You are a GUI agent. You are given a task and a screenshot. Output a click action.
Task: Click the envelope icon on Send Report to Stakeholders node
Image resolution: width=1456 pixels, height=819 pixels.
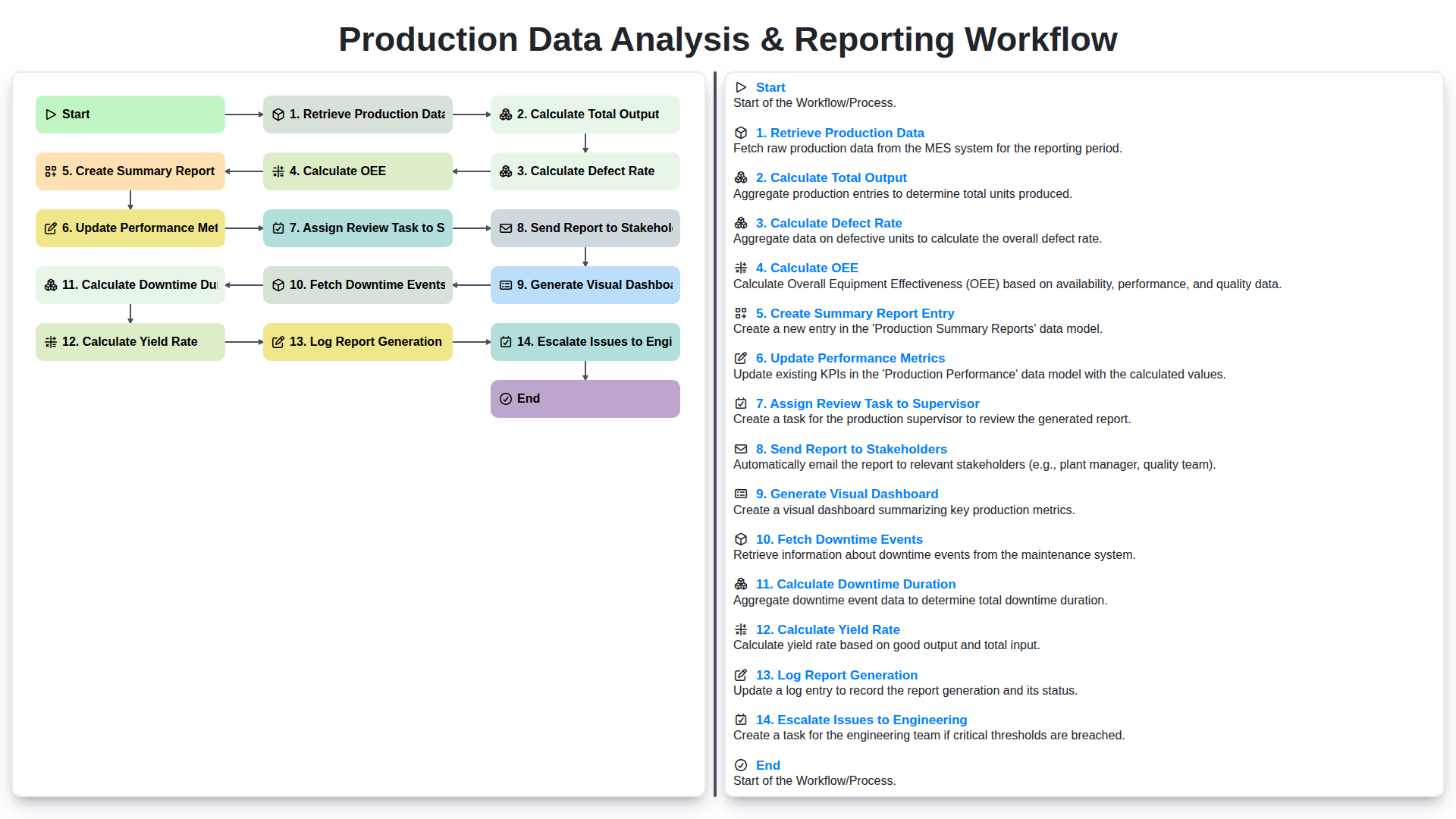click(505, 227)
